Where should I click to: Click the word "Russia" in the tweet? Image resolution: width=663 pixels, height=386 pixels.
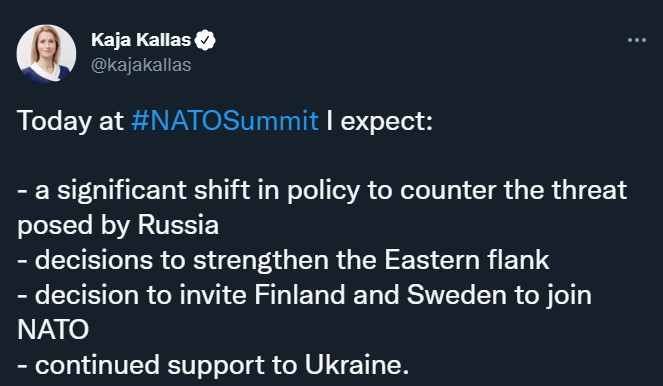click(x=178, y=224)
